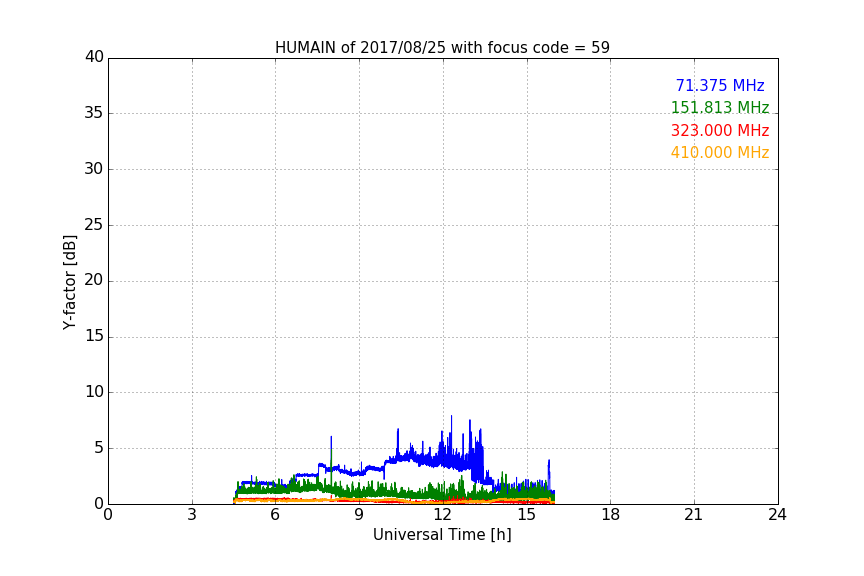Click the y-axis tick label 35
This screenshot has height=576, width=864.
click(94, 113)
